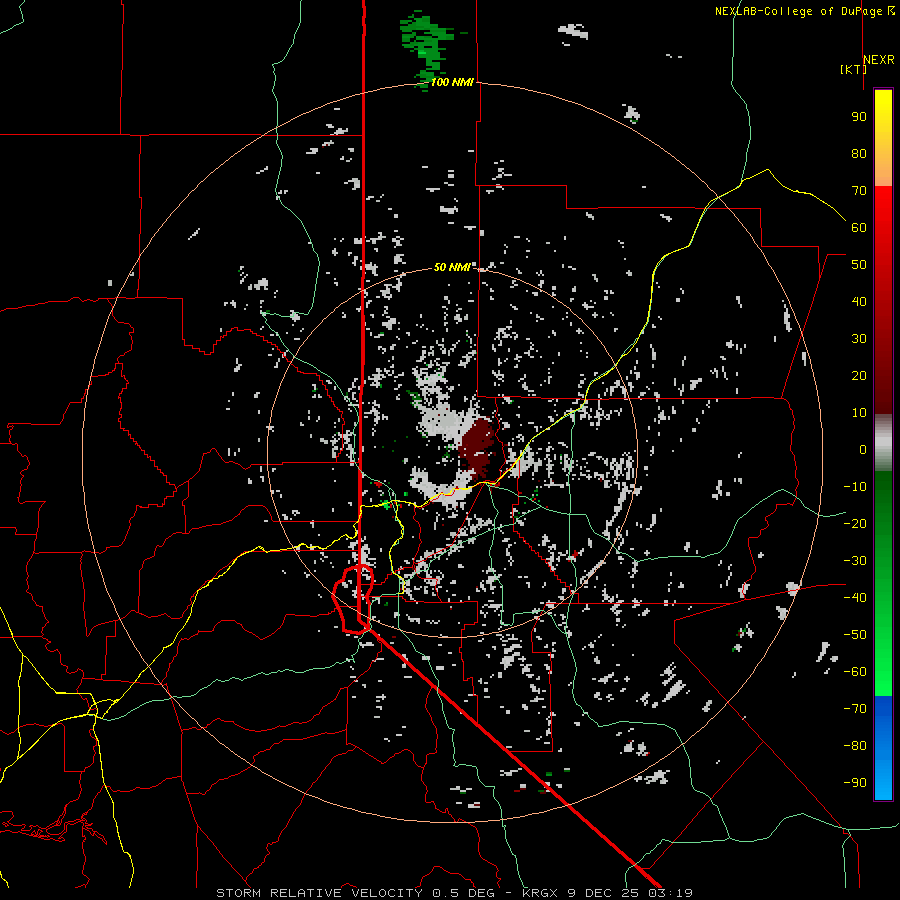Click the 40 value on velocity scale
This screenshot has height=900, width=900.
tap(859, 301)
